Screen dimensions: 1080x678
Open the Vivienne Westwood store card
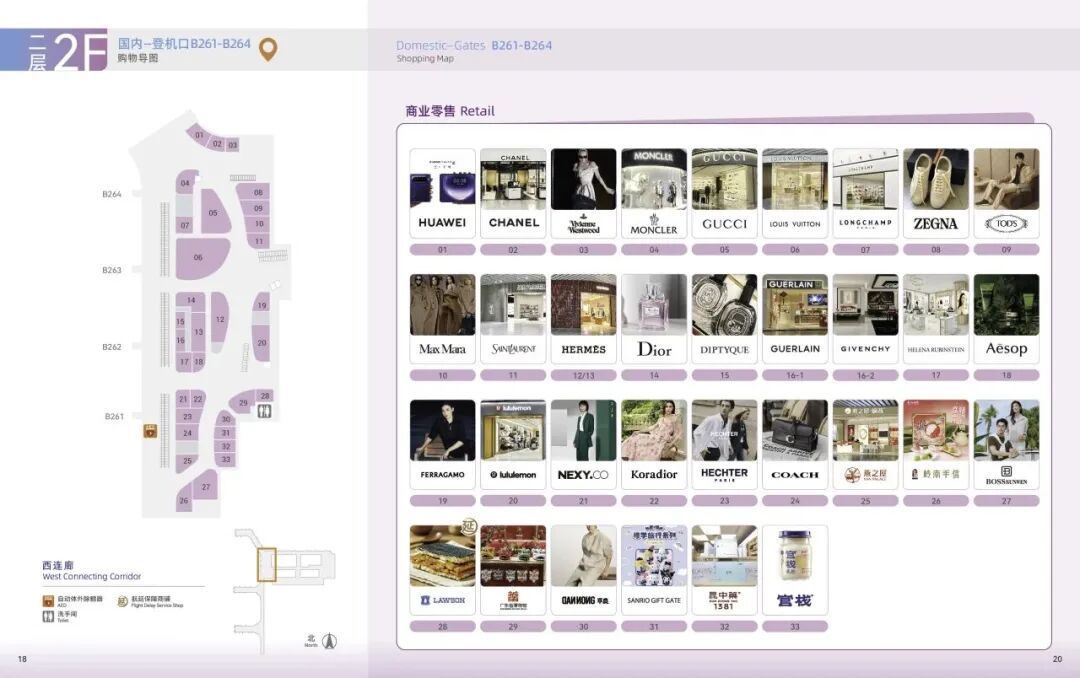(x=583, y=193)
